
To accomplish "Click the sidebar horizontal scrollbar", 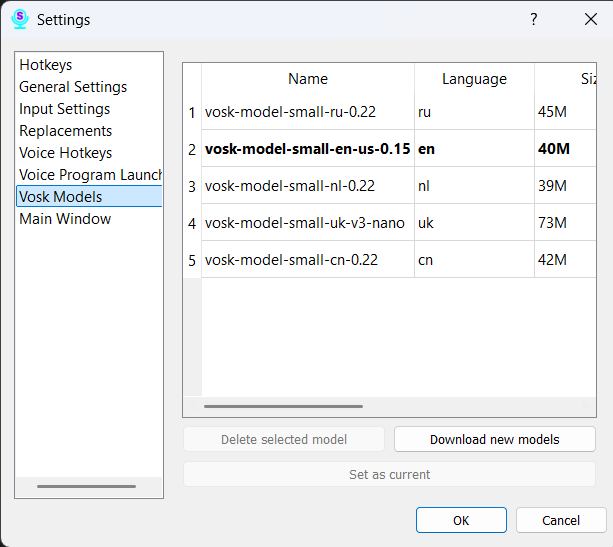I will pyautogui.click(x=86, y=486).
